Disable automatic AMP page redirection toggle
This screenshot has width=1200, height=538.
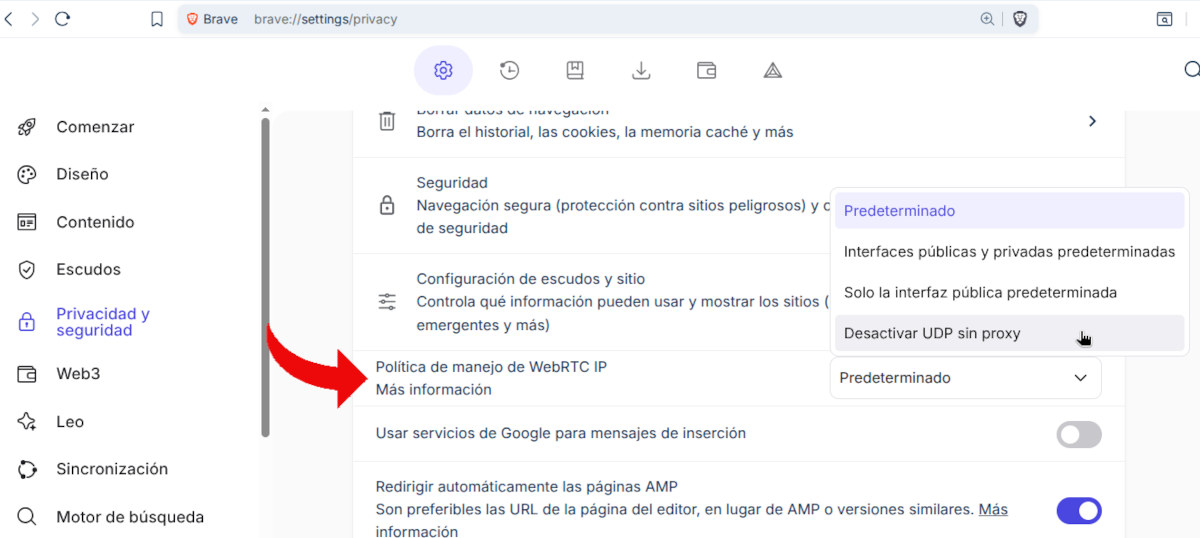tap(1079, 511)
